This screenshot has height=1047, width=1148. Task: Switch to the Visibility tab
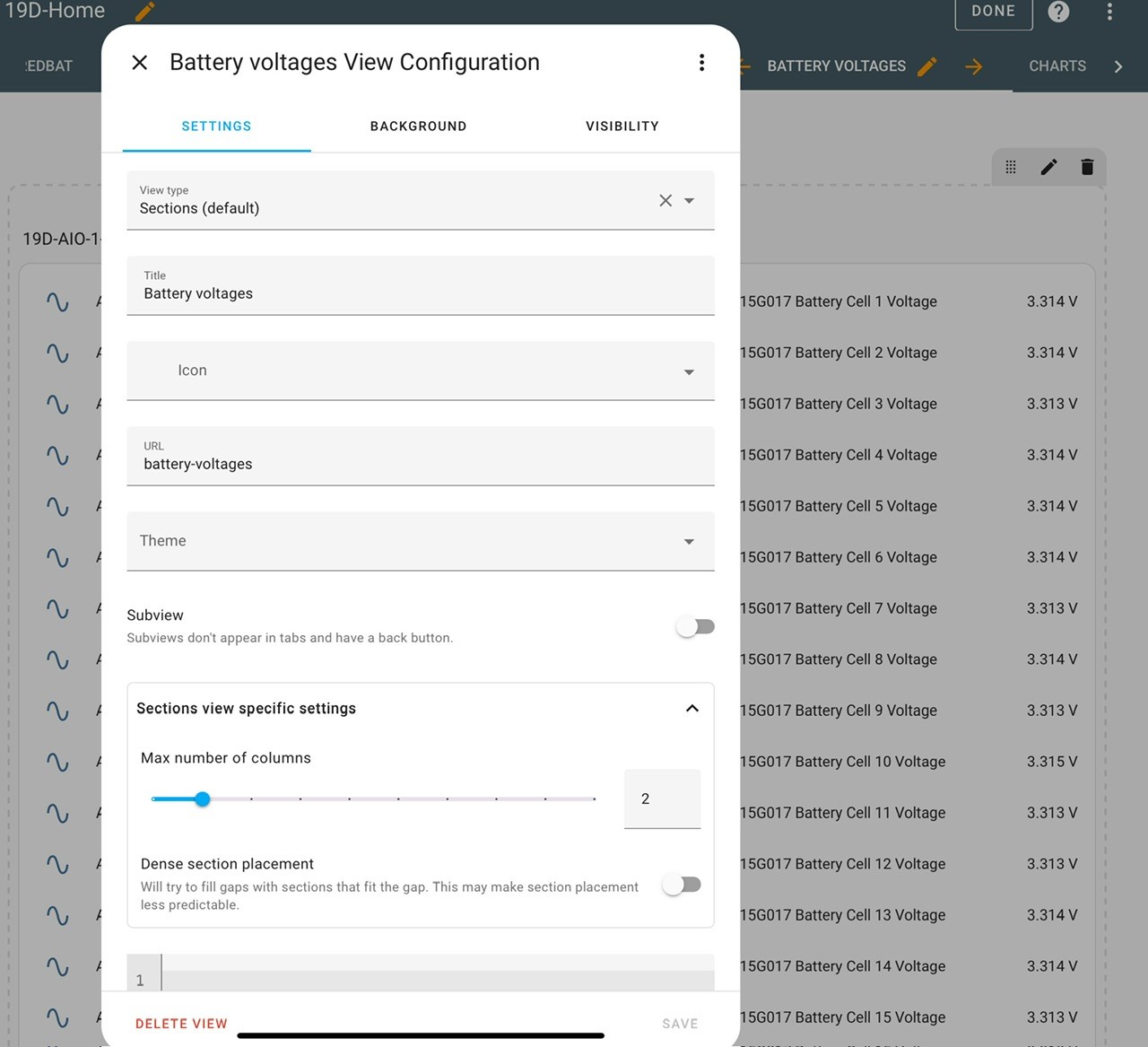point(622,127)
